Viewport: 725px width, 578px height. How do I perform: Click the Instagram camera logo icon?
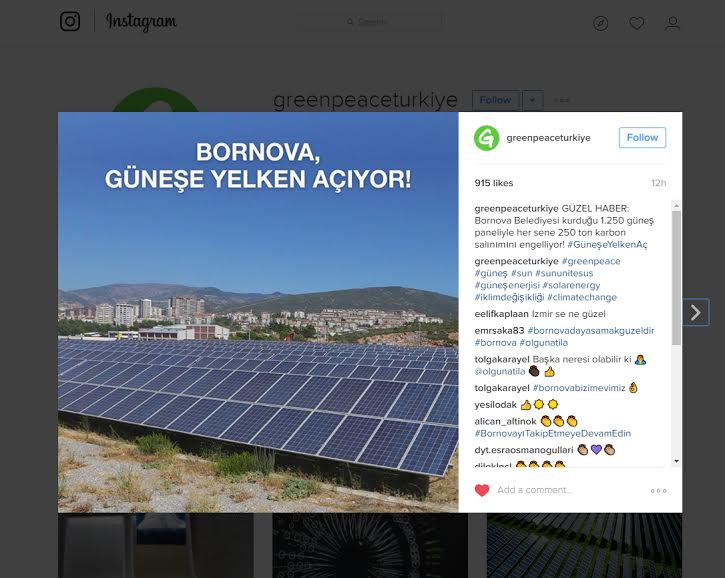[x=70, y=21]
